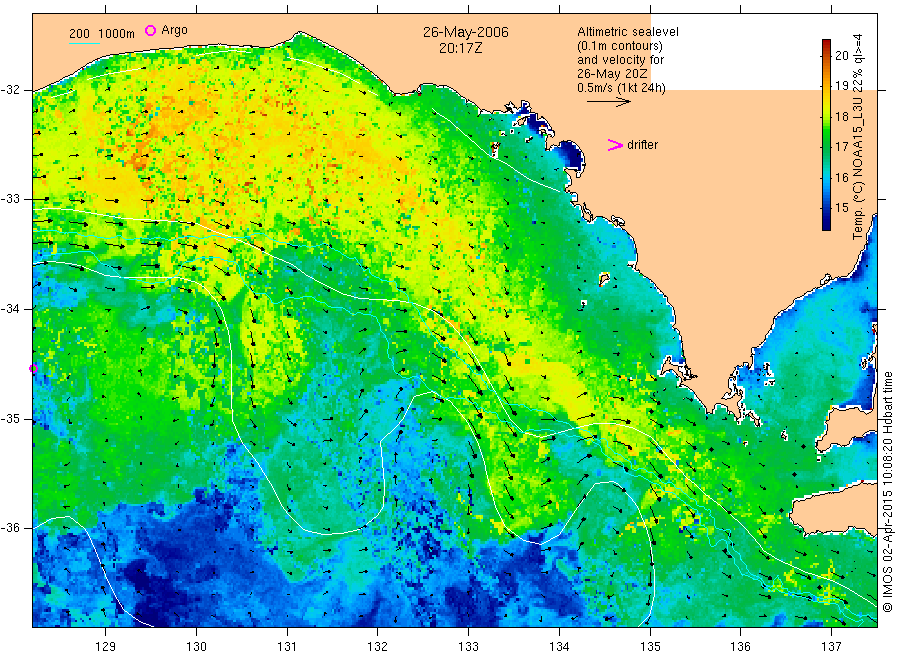Image resolution: width=900 pixels, height=660 pixels.
Task: Click the '0.5m/s (1kt 24h)' label
Action: point(622,88)
